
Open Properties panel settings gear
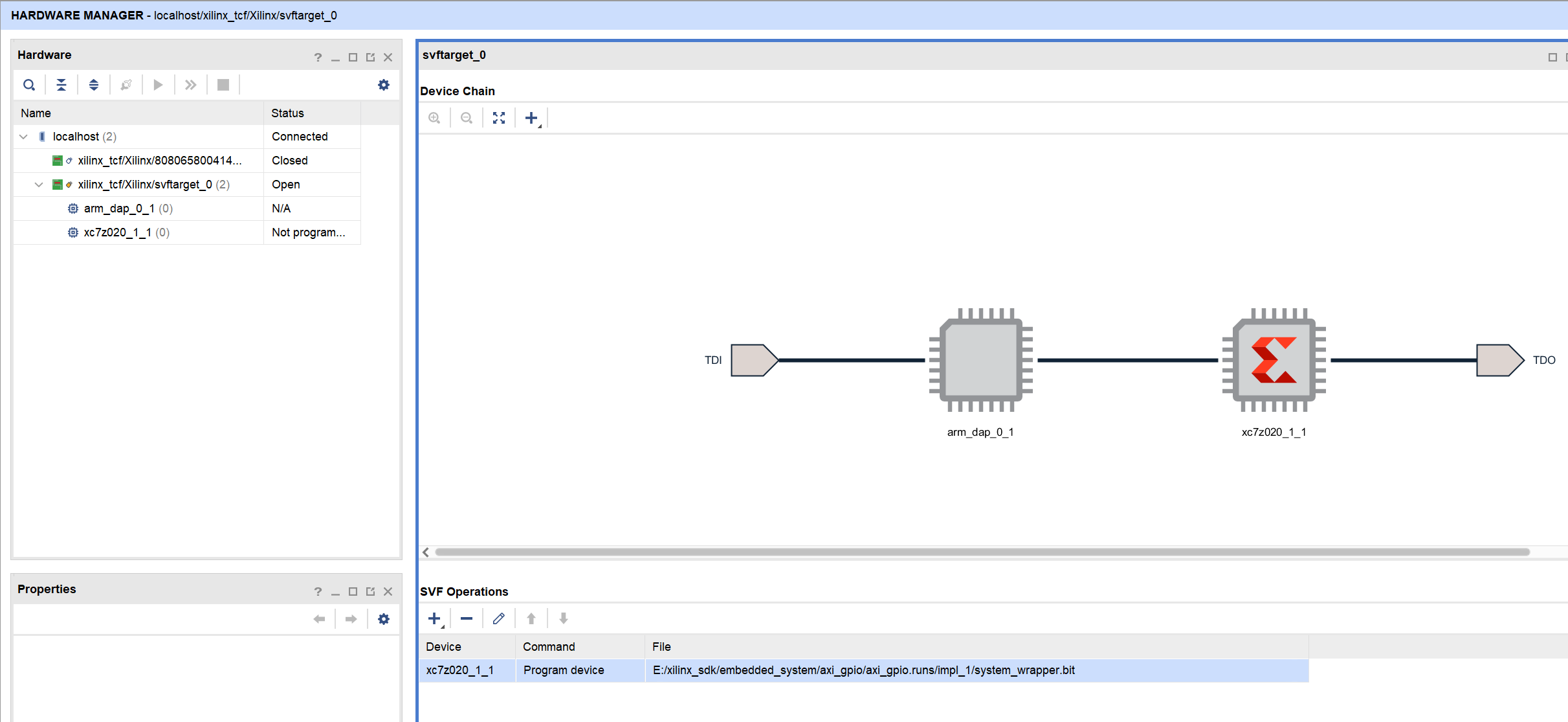(384, 619)
